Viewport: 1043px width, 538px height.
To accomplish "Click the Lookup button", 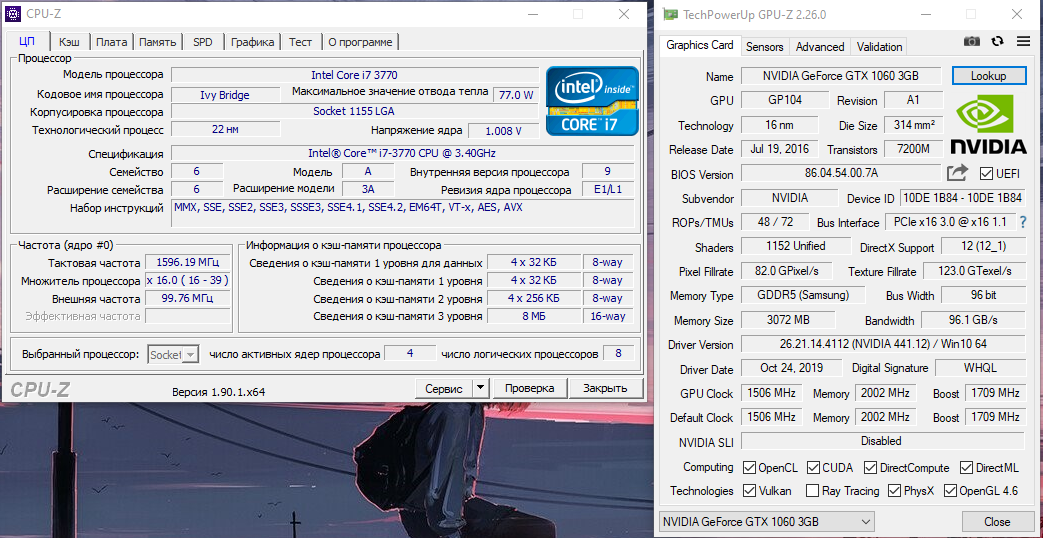I will click(x=988, y=76).
